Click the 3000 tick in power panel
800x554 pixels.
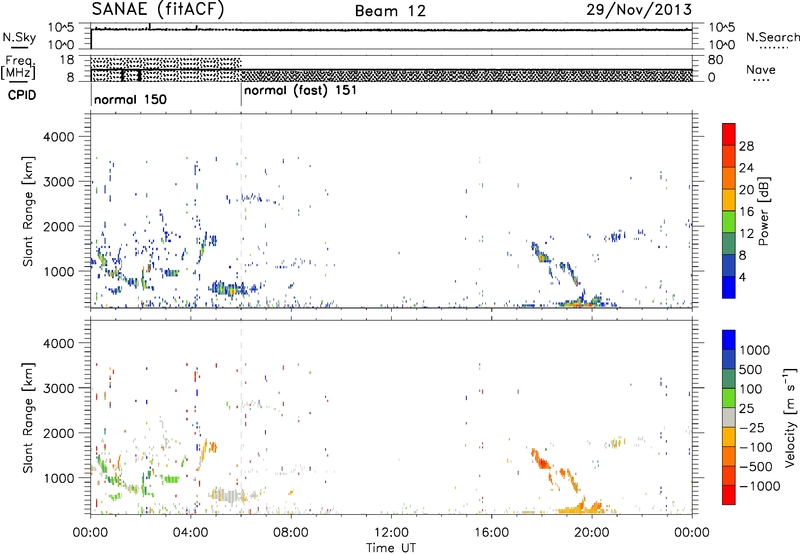click(x=58, y=182)
